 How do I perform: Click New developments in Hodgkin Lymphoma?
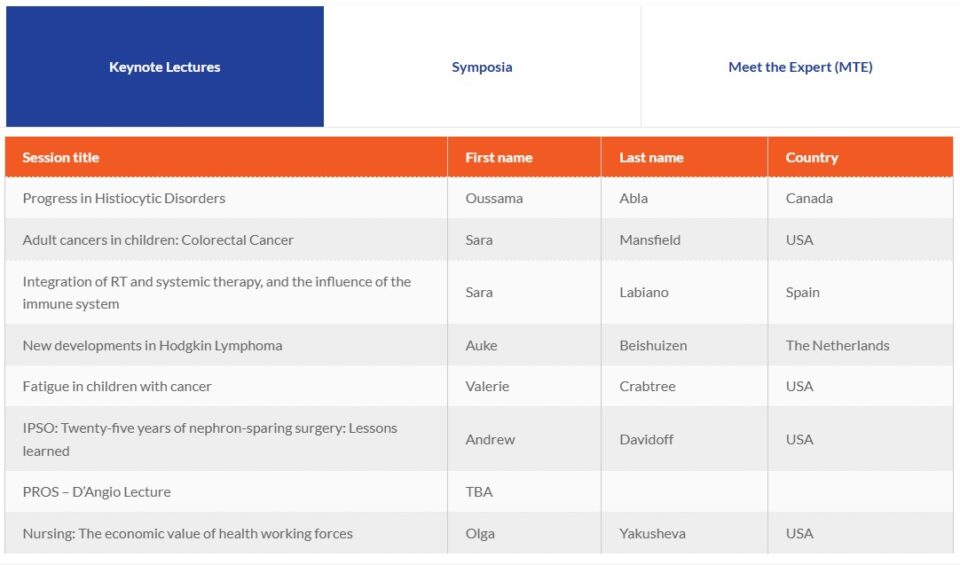[x=152, y=345]
